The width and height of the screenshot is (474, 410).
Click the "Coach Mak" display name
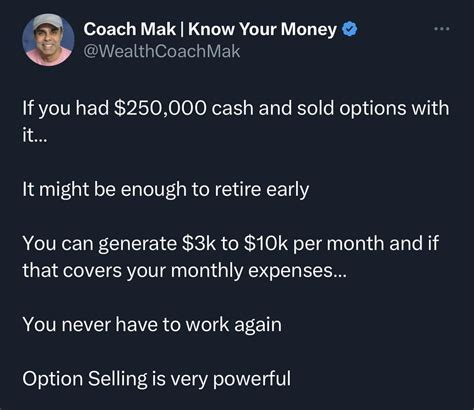(129, 29)
